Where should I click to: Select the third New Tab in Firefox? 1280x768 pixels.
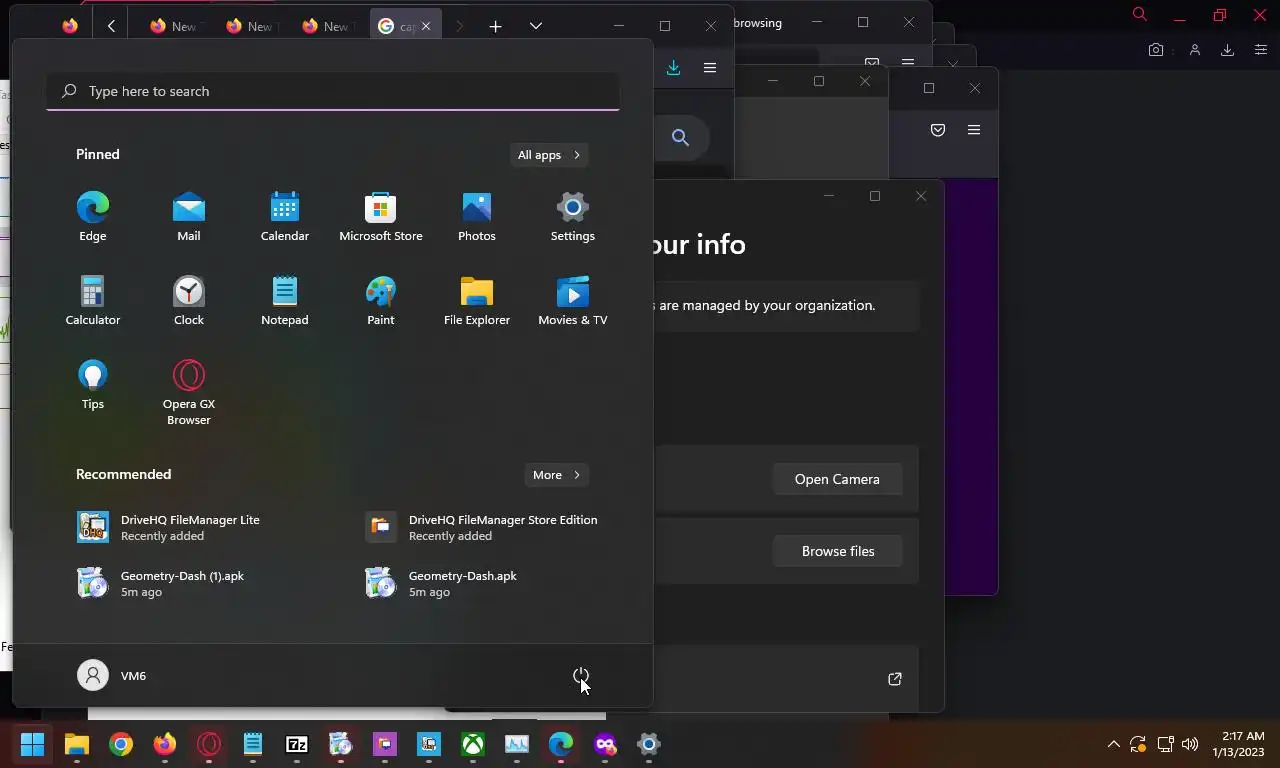(325, 26)
